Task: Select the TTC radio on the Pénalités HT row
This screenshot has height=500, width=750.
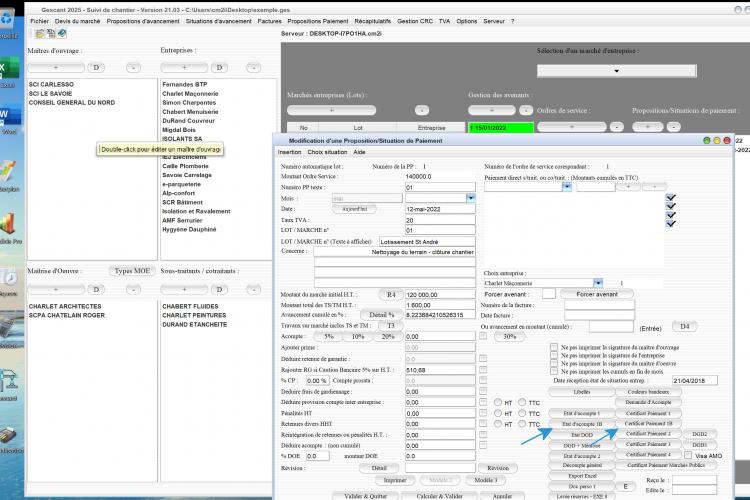Action: 522,413
